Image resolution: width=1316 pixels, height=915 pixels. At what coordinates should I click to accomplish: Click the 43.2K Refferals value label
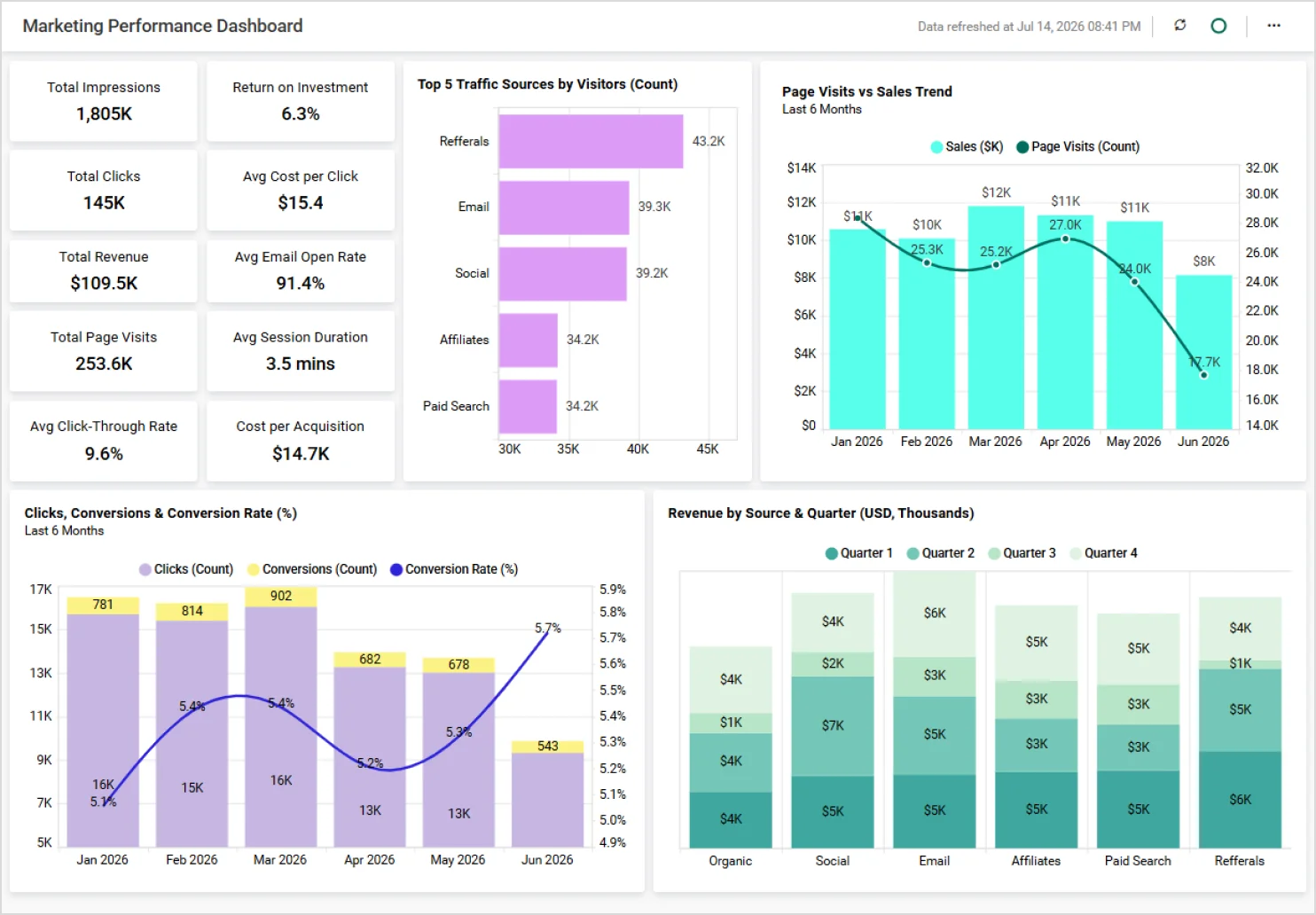(709, 141)
